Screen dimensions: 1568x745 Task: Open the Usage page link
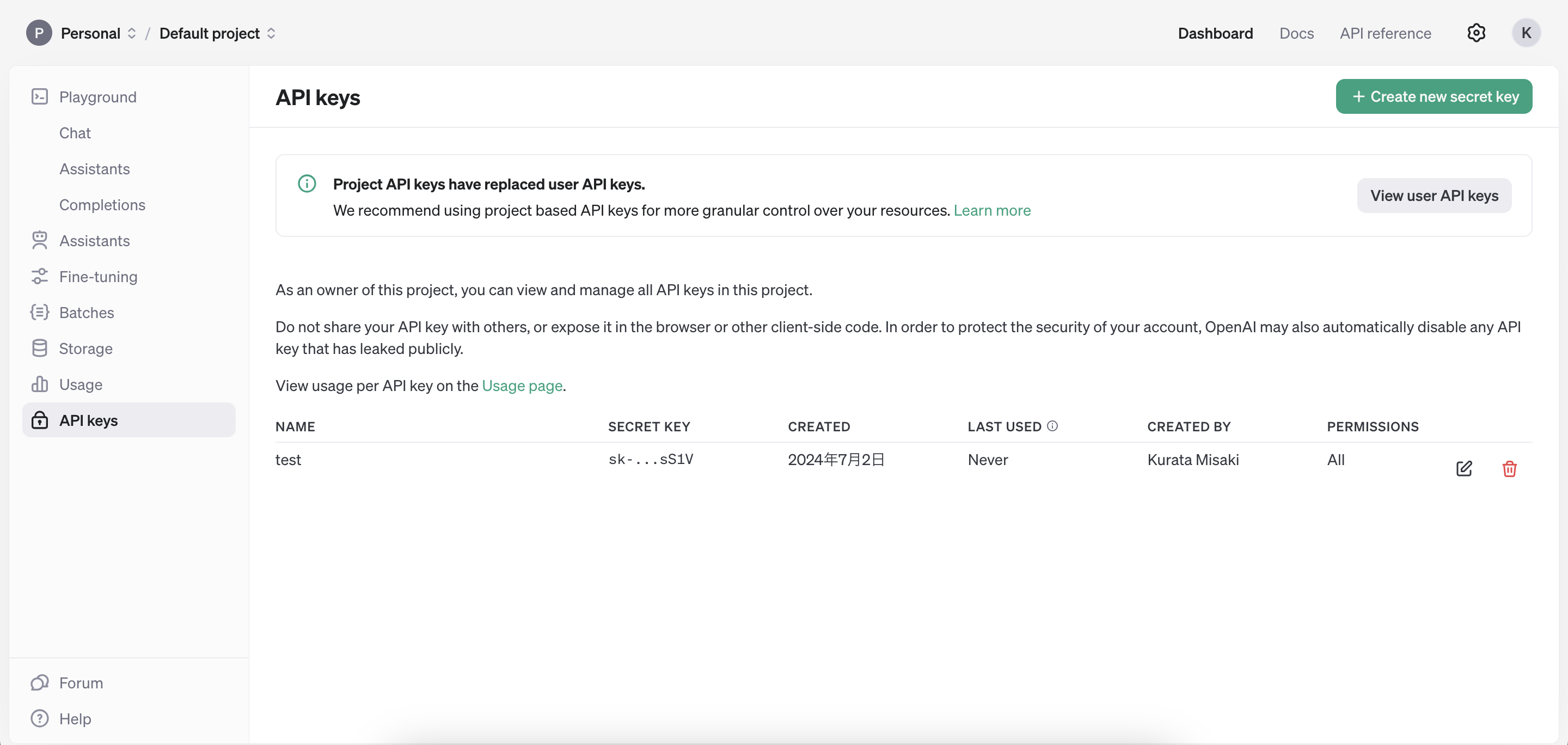pyautogui.click(x=522, y=385)
